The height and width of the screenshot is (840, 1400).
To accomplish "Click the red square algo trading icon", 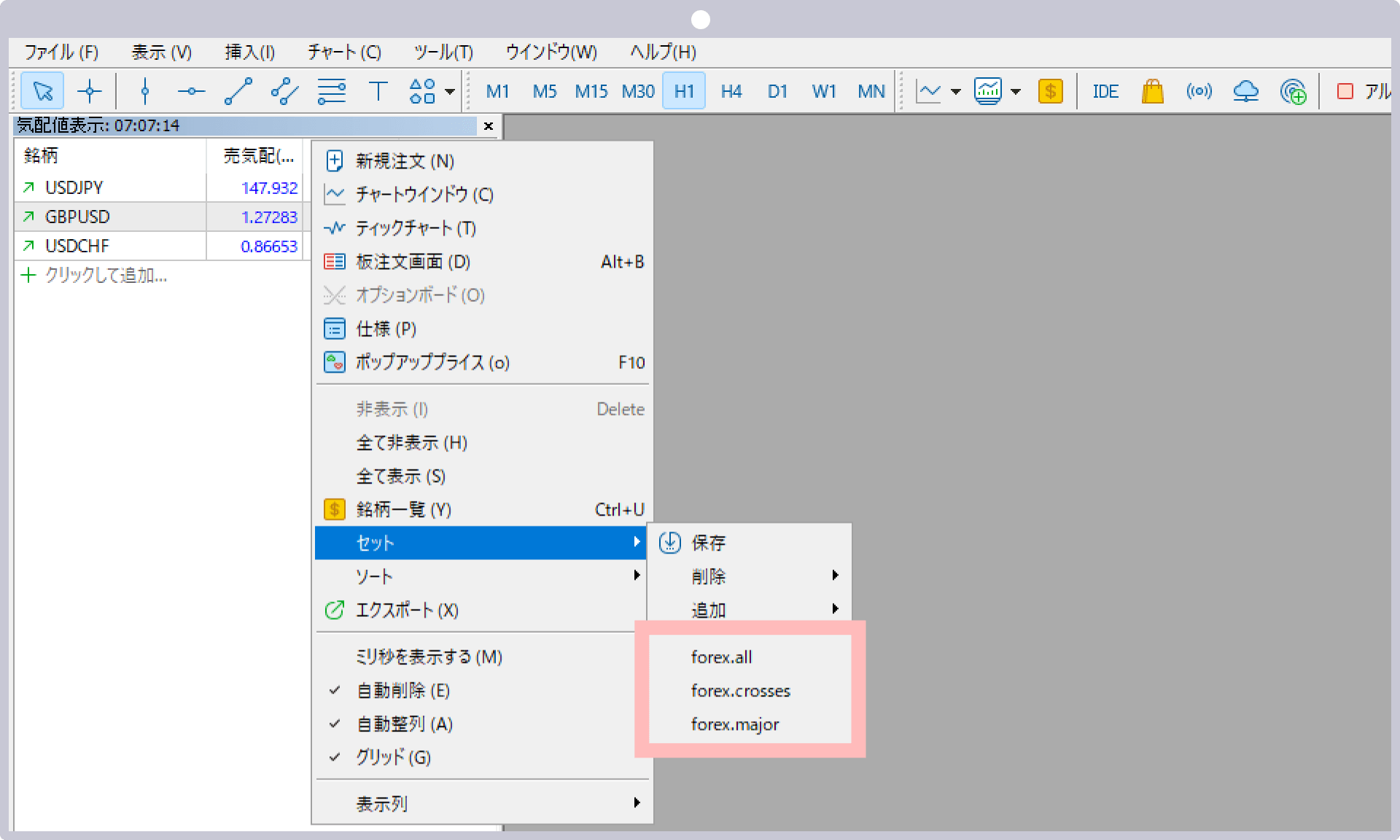I will [x=1345, y=91].
